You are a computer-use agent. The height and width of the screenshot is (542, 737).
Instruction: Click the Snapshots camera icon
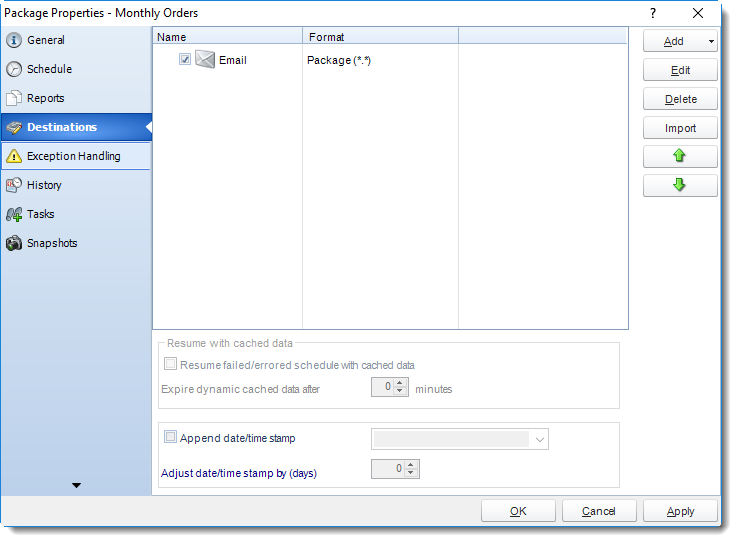[x=14, y=243]
